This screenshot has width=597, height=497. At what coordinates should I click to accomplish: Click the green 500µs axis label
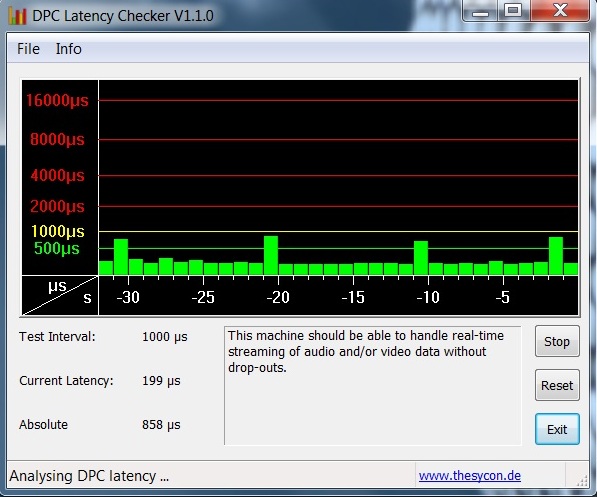[57, 248]
